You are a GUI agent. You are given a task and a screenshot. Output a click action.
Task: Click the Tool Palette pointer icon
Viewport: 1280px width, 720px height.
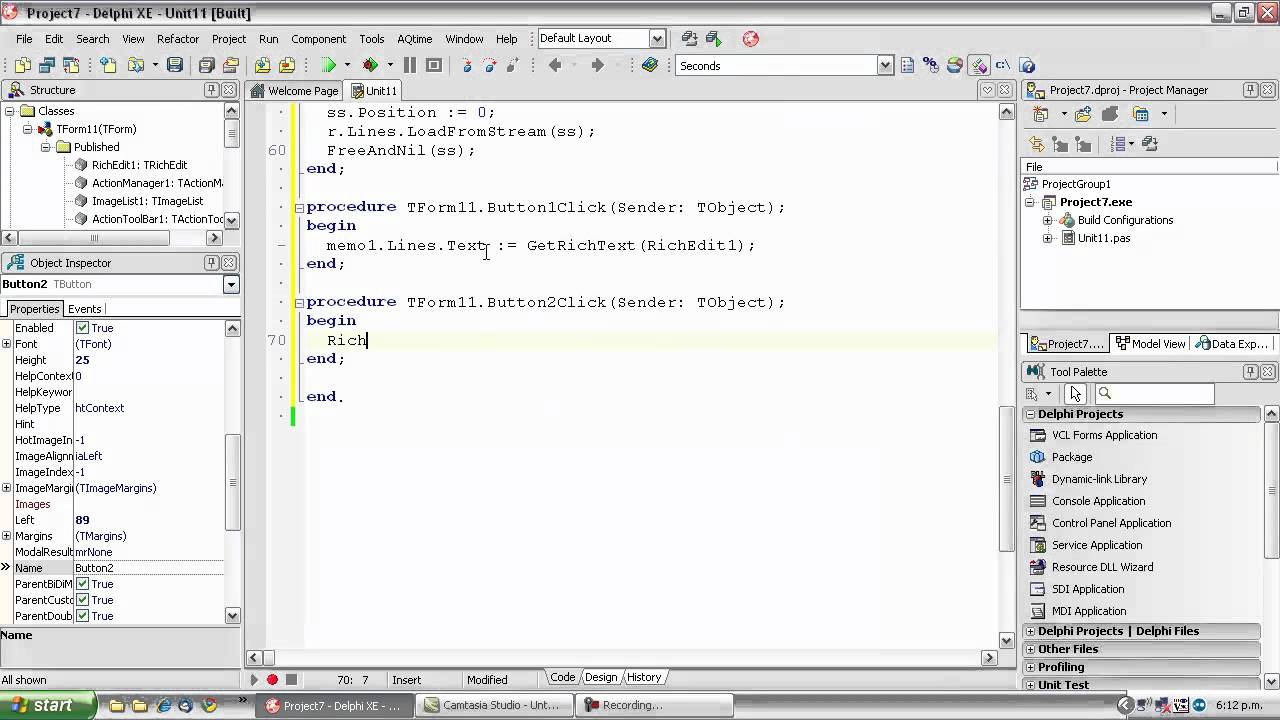(x=1075, y=394)
